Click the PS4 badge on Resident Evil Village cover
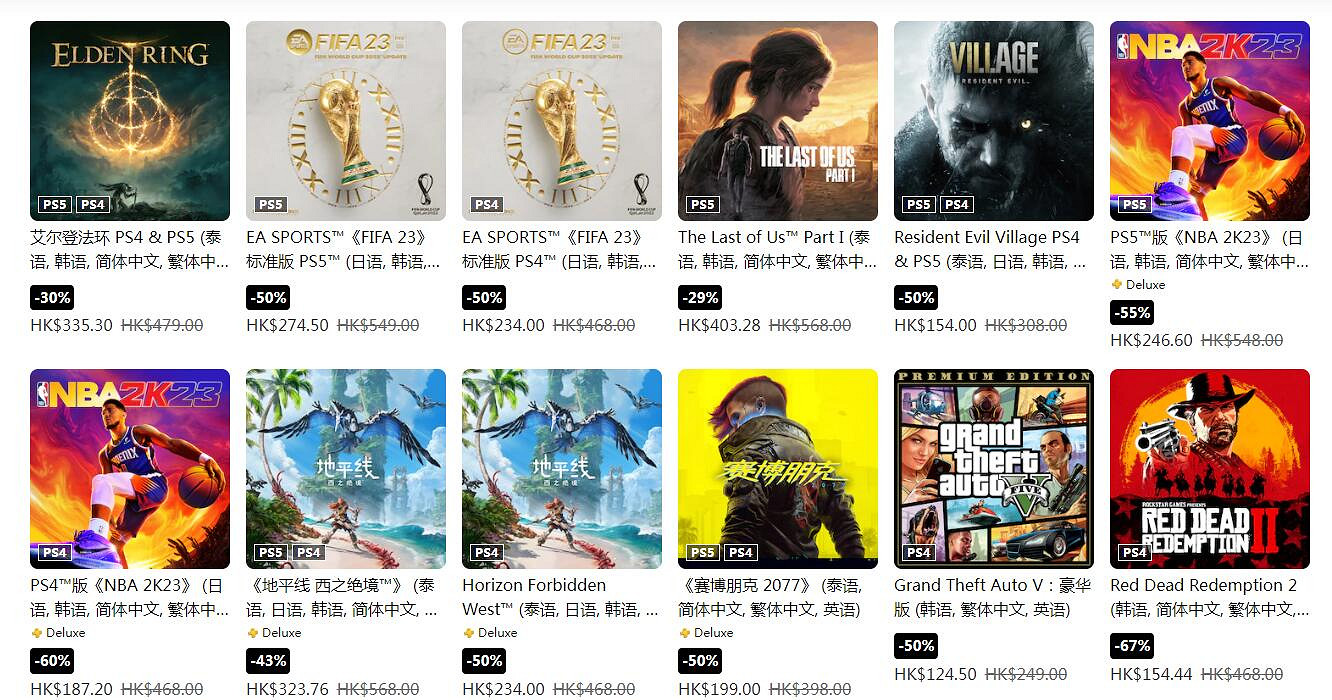The width and height of the screenshot is (1332, 700). pyautogui.click(x=957, y=204)
